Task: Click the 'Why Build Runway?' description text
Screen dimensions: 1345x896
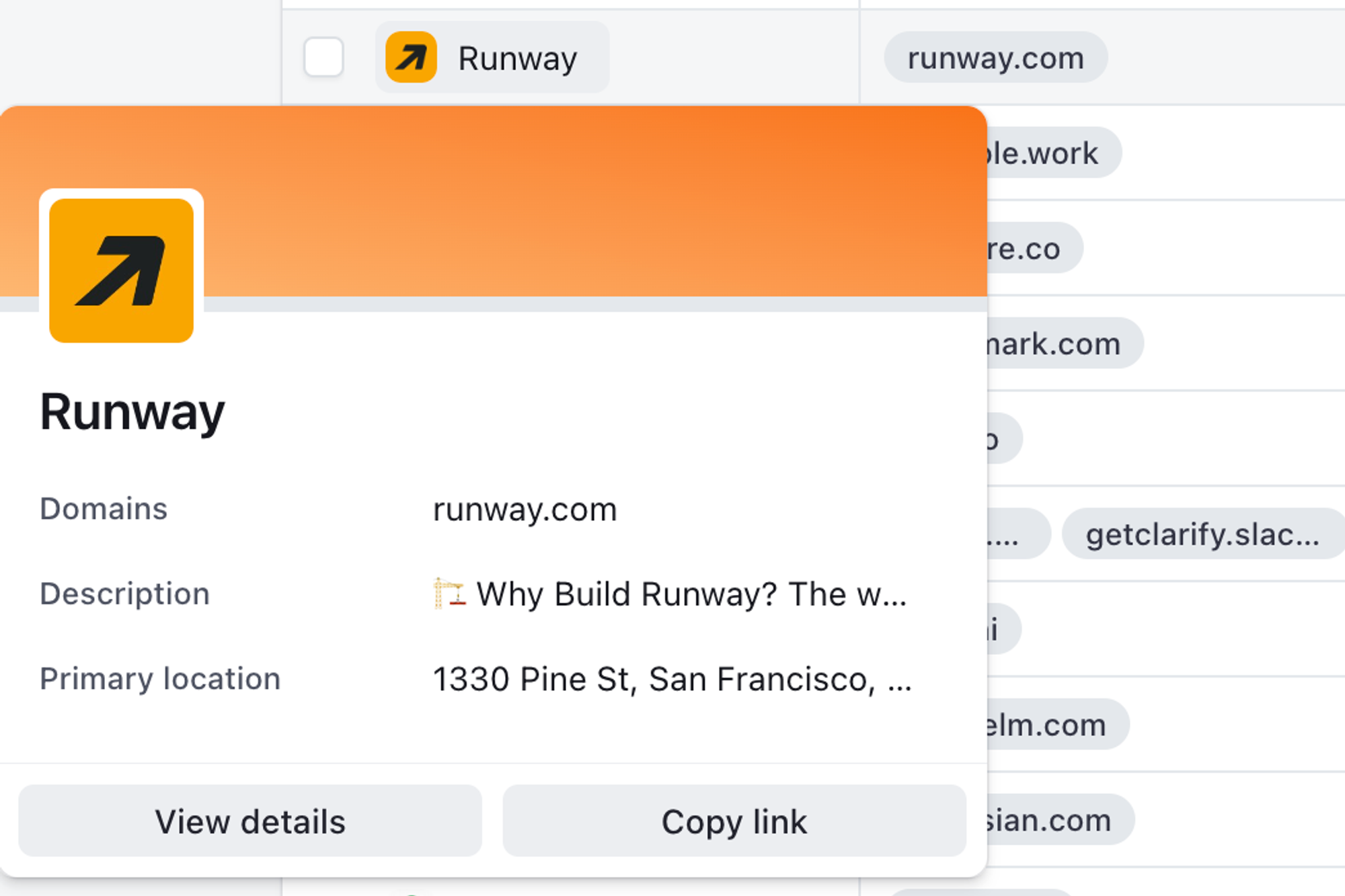Action: tap(691, 594)
